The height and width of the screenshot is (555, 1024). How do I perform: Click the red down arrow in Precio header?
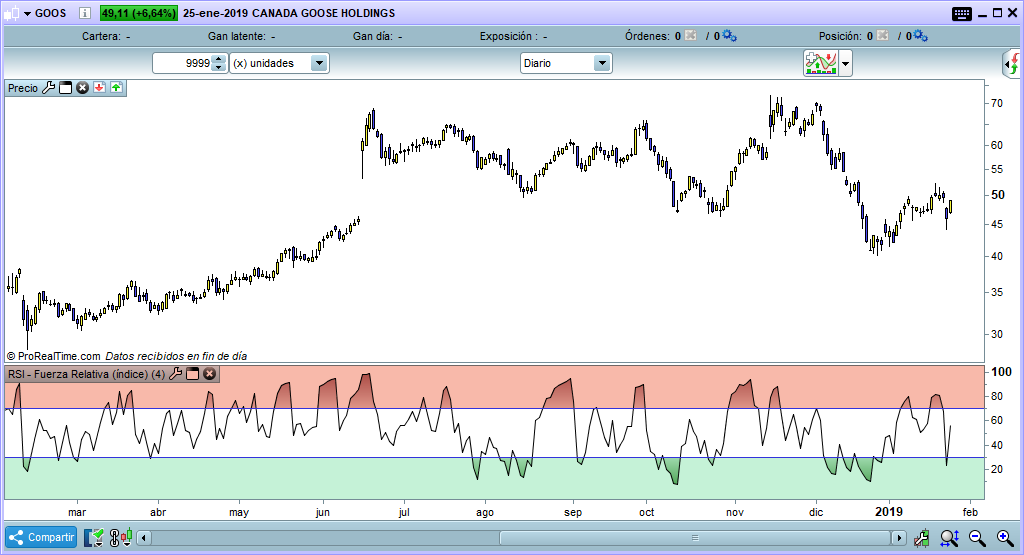click(99, 88)
